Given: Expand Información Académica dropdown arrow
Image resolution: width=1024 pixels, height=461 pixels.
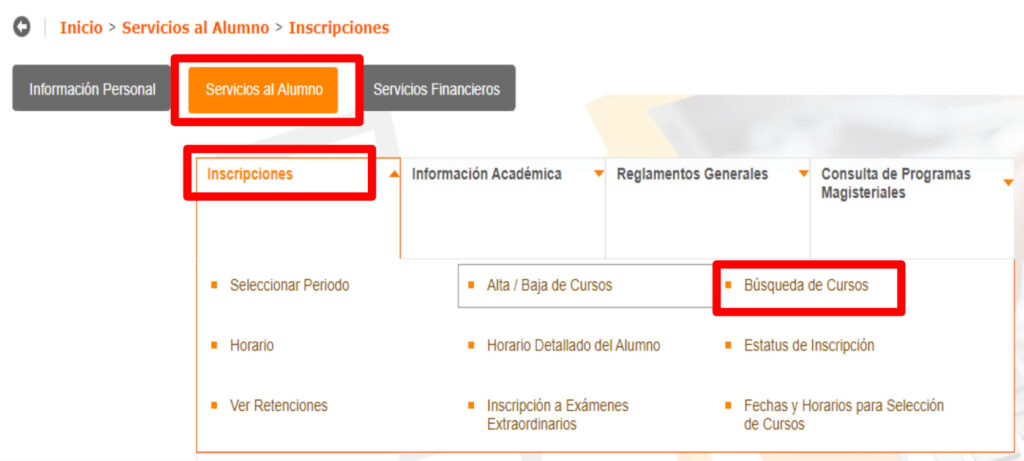Looking at the screenshot, I should click(x=599, y=174).
